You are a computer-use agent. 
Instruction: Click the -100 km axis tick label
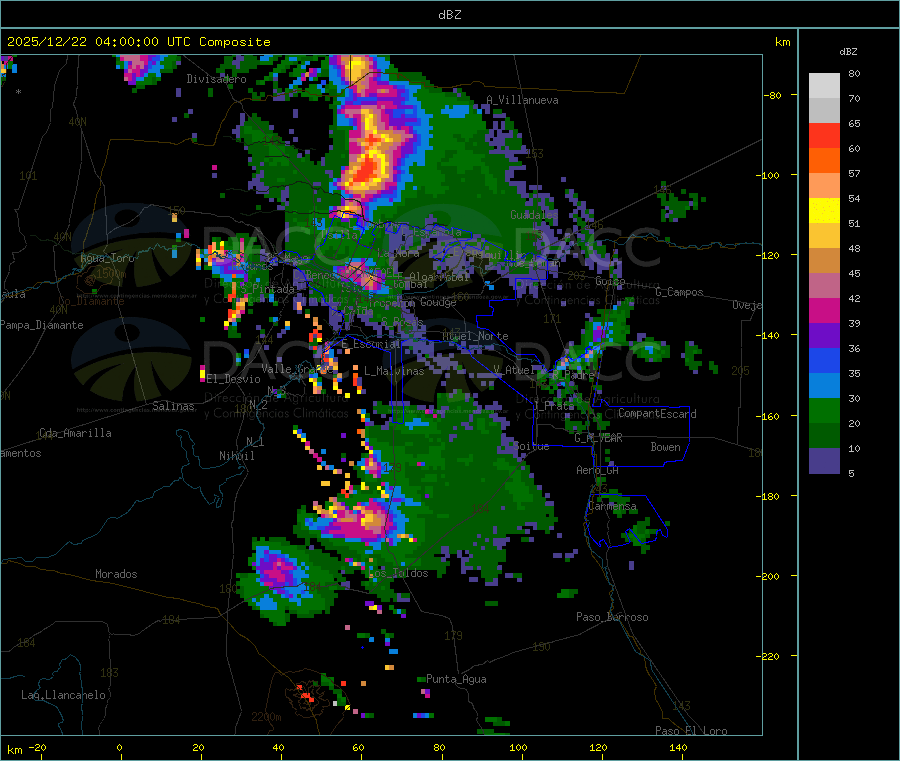point(767,175)
